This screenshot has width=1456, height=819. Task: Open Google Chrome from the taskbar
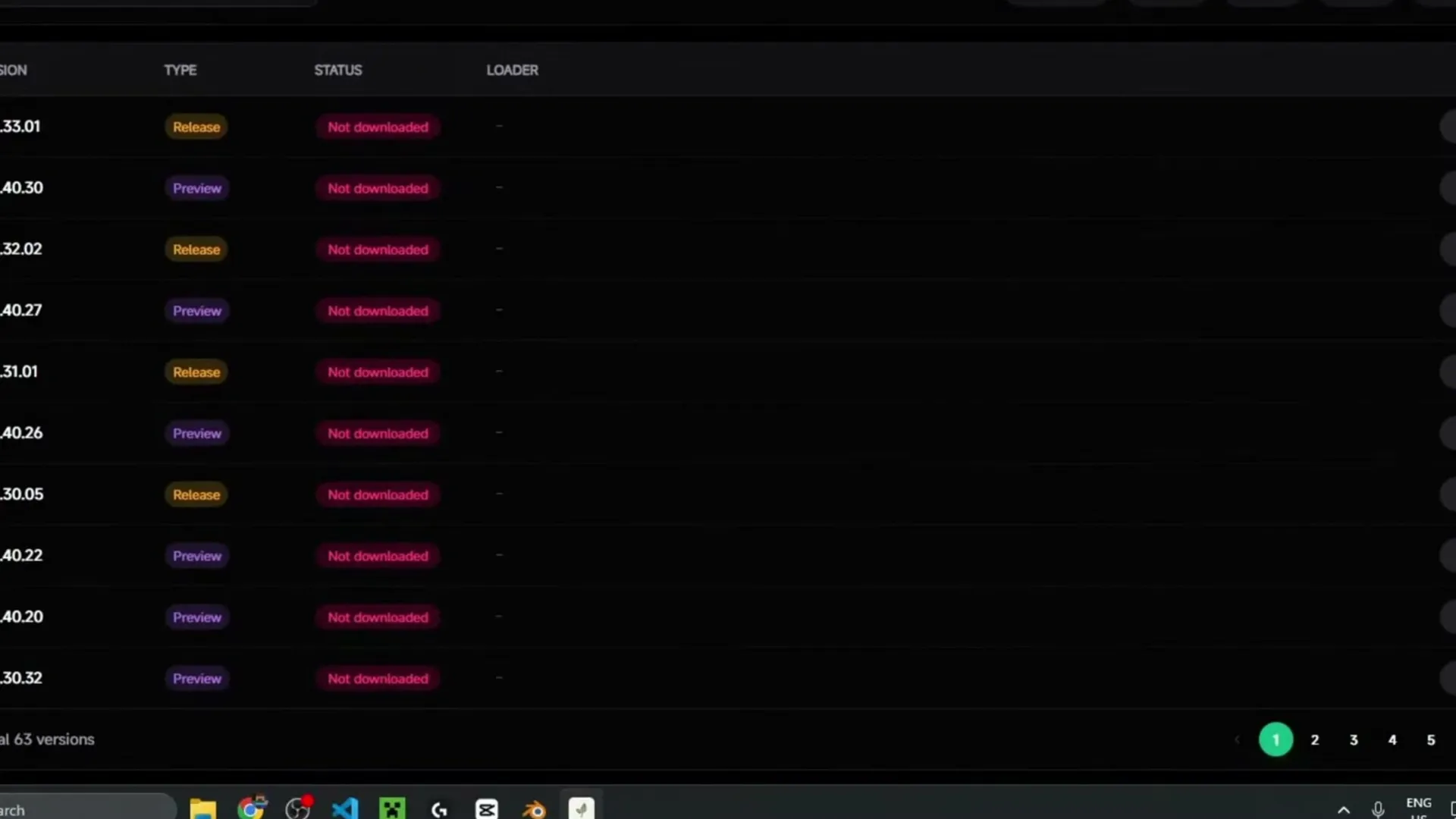pyautogui.click(x=251, y=808)
